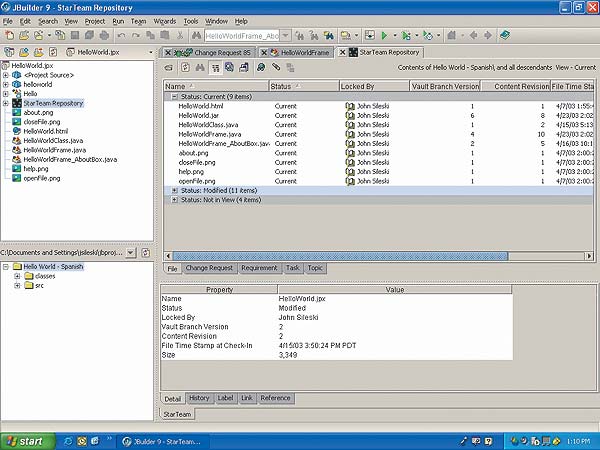Click the Print toolbar icon
The height and width of the screenshot is (450, 600).
(x=104, y=36)
